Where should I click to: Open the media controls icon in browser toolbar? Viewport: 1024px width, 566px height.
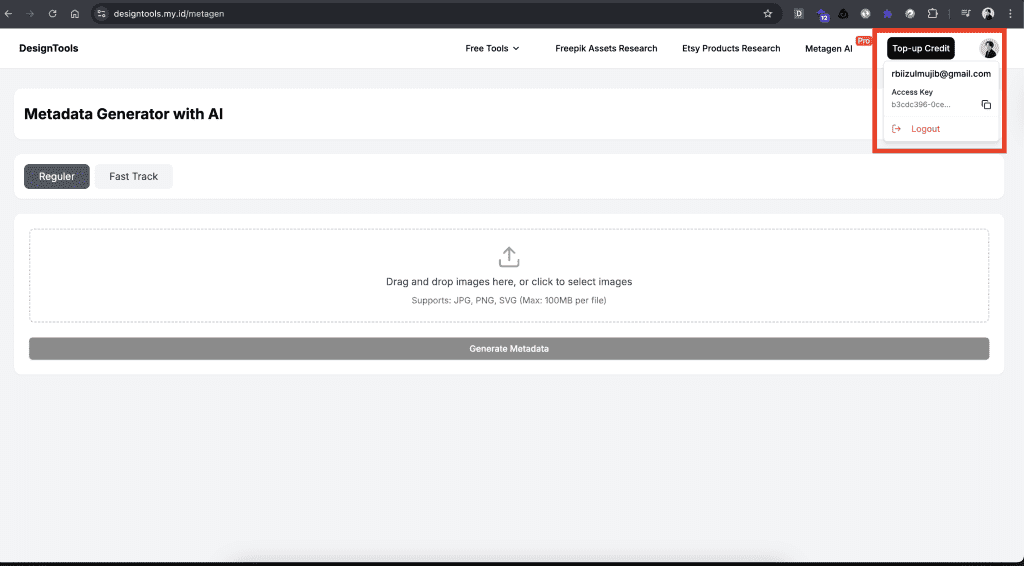pyautogui.click(x=965, y=14)
